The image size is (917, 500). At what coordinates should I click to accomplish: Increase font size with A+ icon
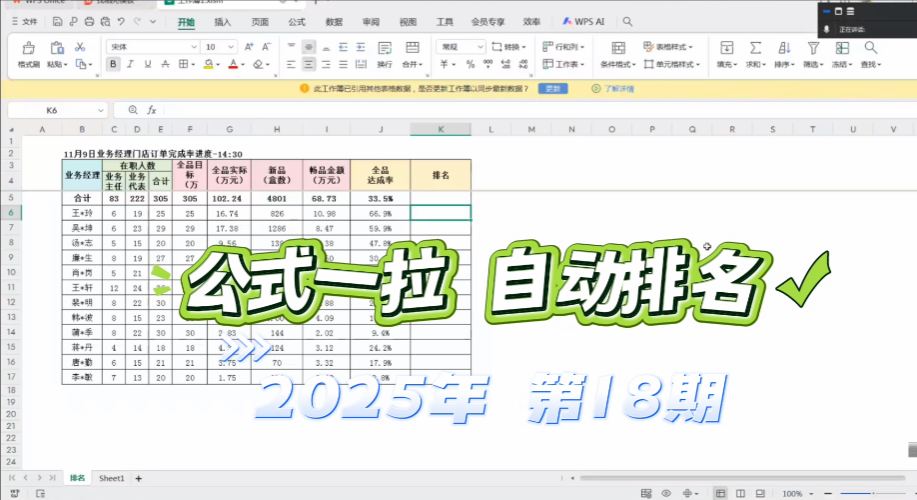tap(249, 47)
